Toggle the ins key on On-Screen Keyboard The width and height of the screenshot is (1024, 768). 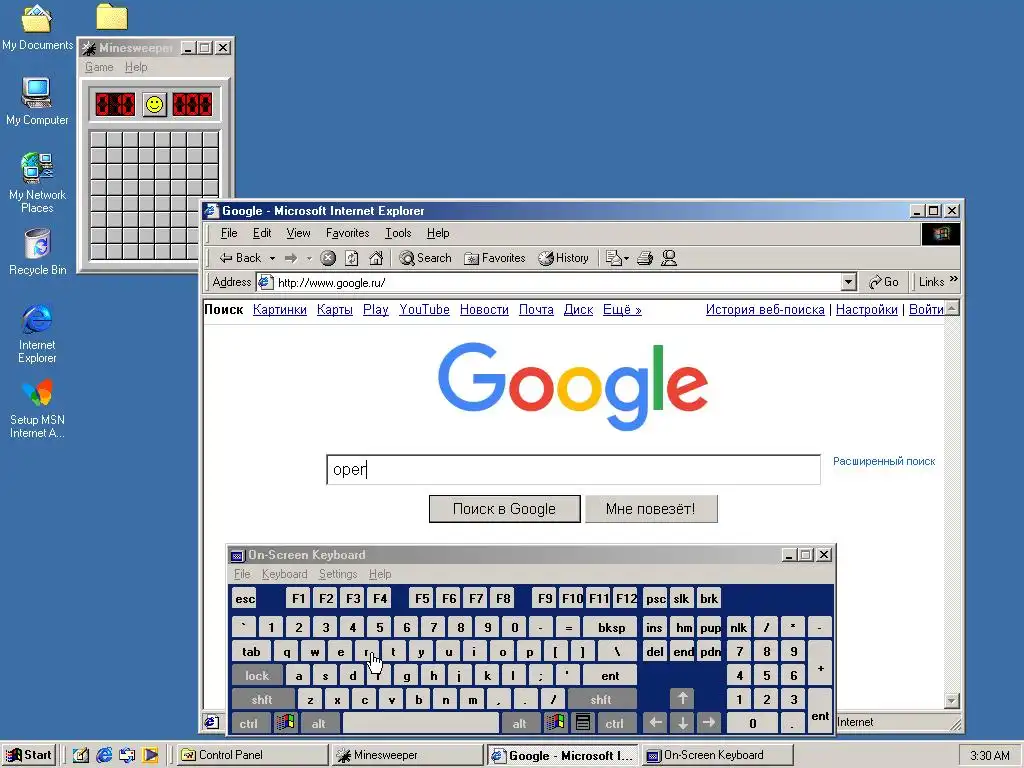(654, 628)
